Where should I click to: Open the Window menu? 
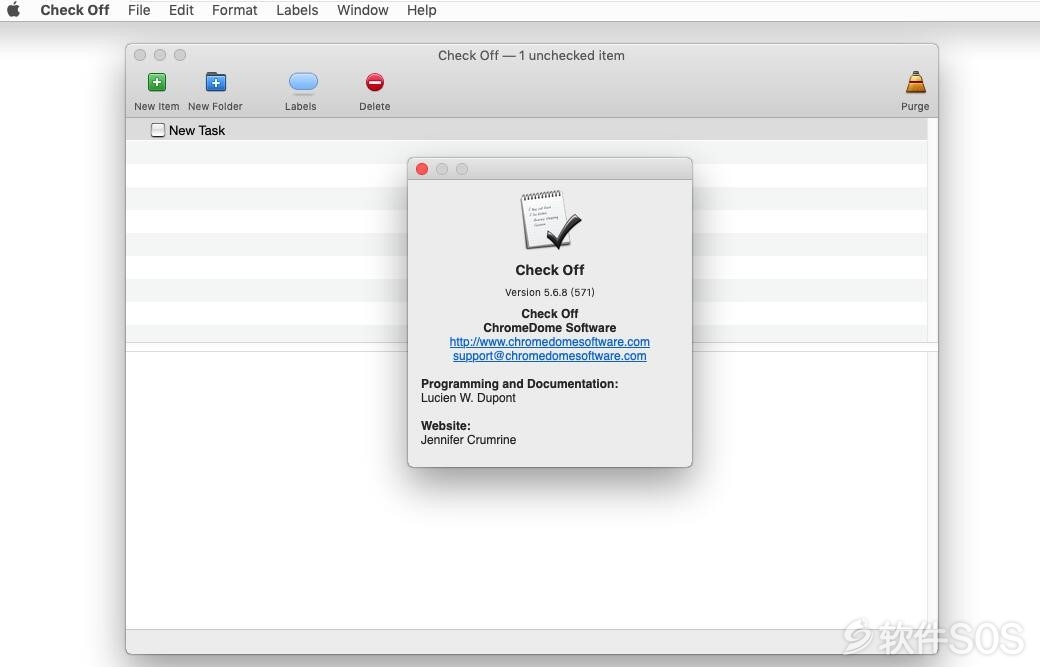pyautogui.click(x=363, y=10)
